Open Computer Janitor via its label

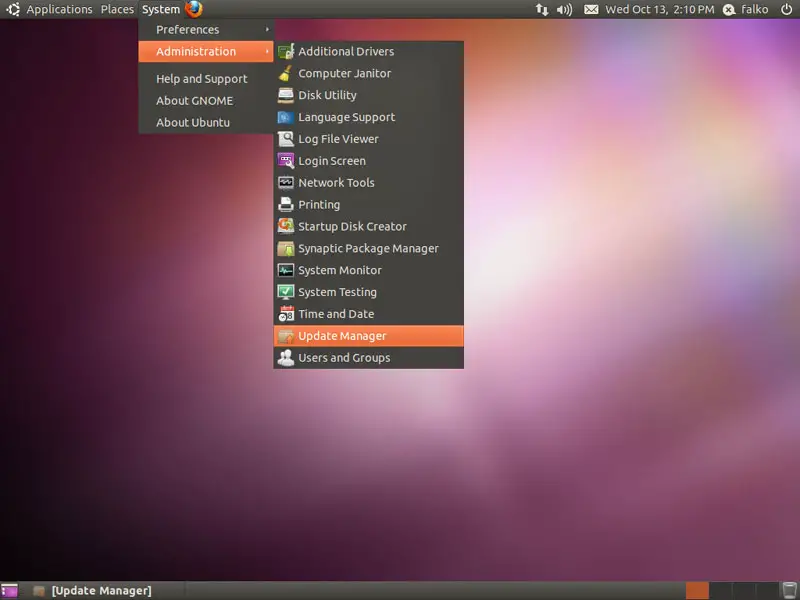[344, 73]
